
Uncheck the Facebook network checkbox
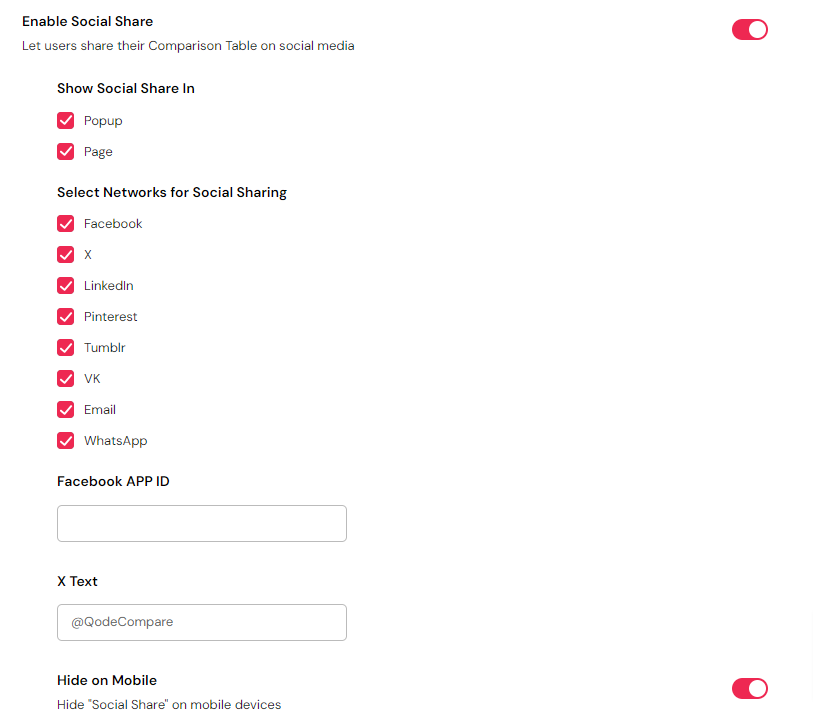(x=66, y=224)
